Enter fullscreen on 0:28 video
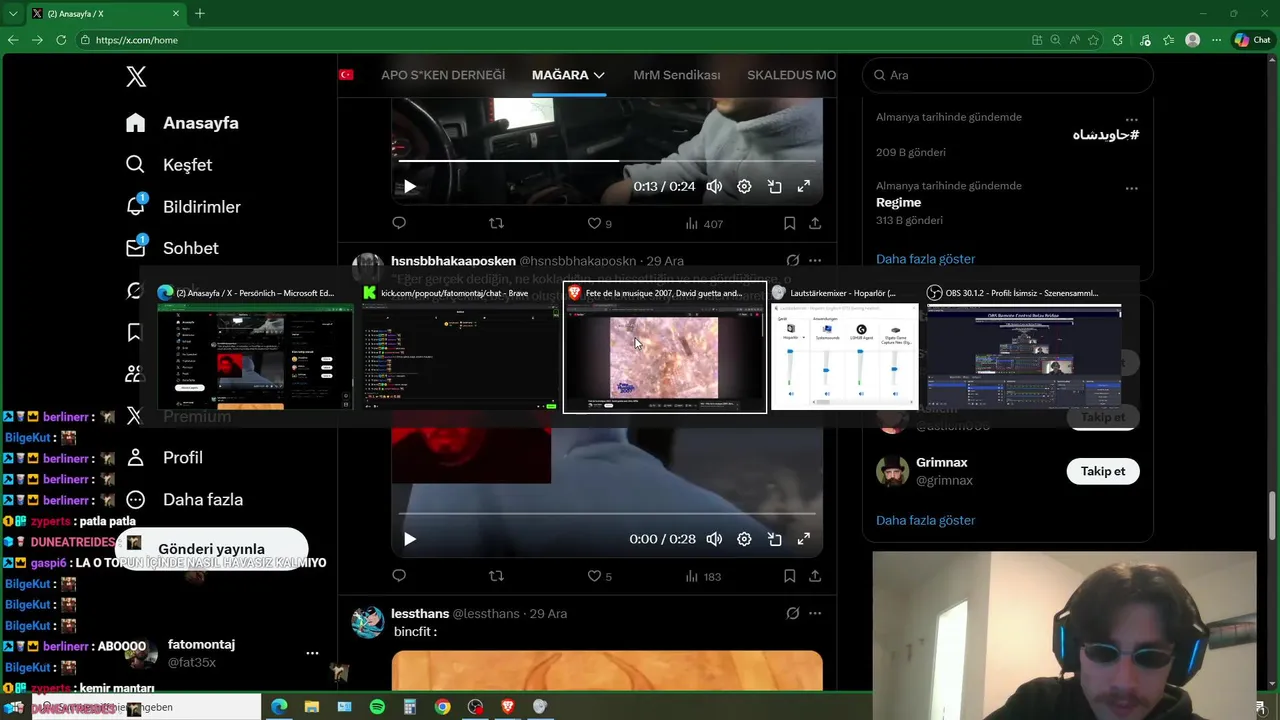Viewport: 1280px width, 720px height. tap(803, 539)
